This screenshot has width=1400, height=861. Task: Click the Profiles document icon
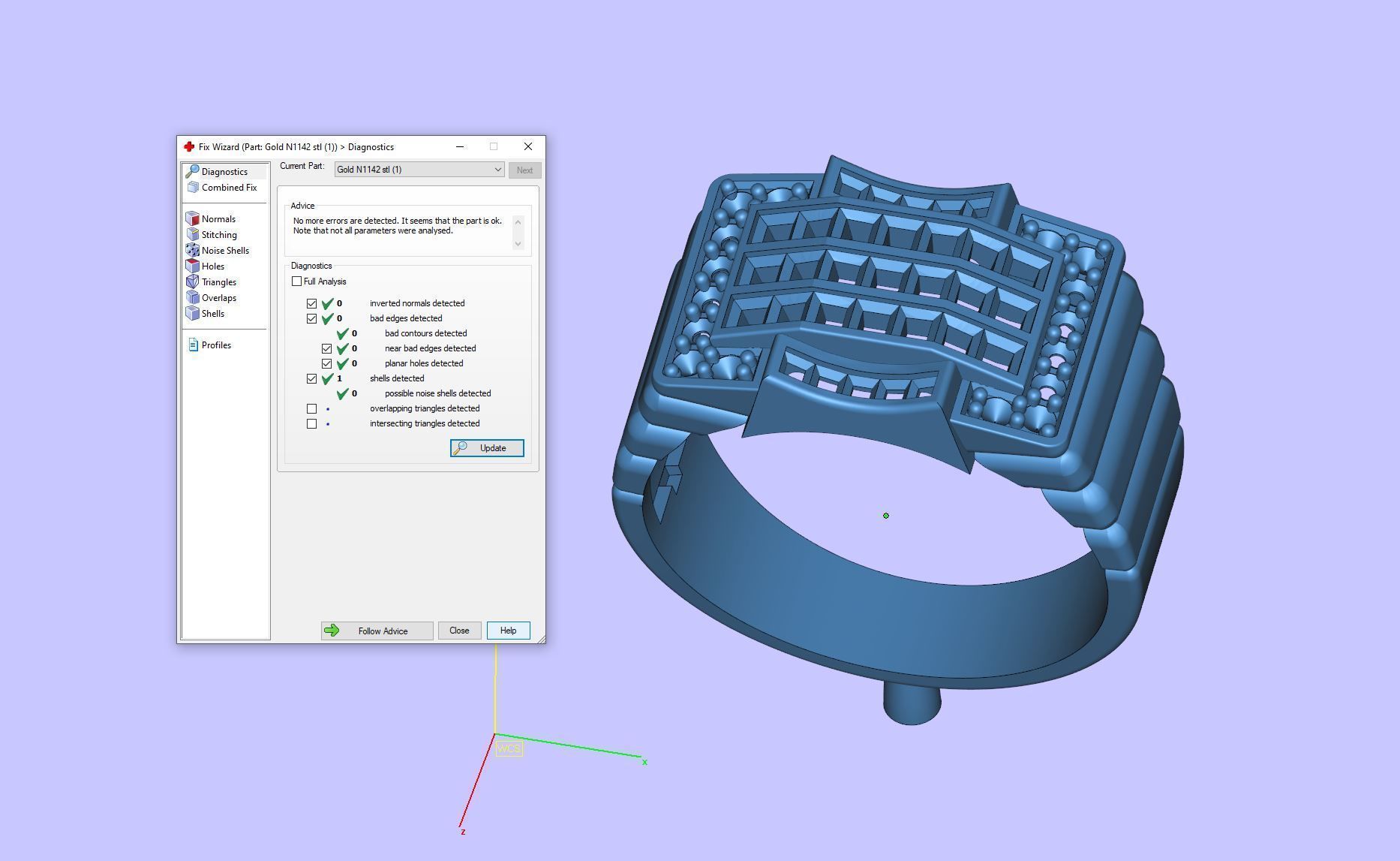(193, 345)
